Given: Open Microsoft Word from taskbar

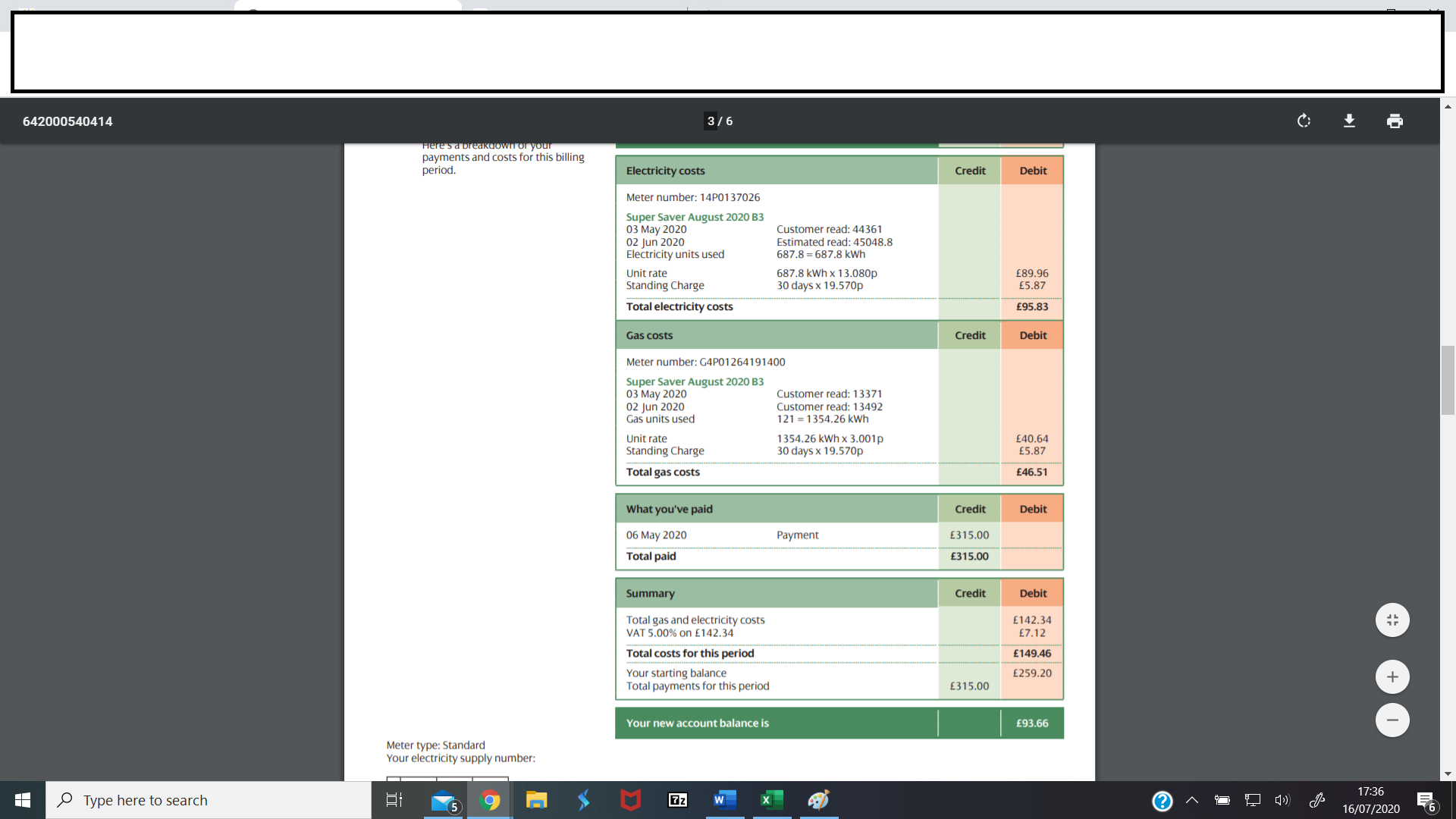Looking at the screenshot, I should (x=724, y=800).
